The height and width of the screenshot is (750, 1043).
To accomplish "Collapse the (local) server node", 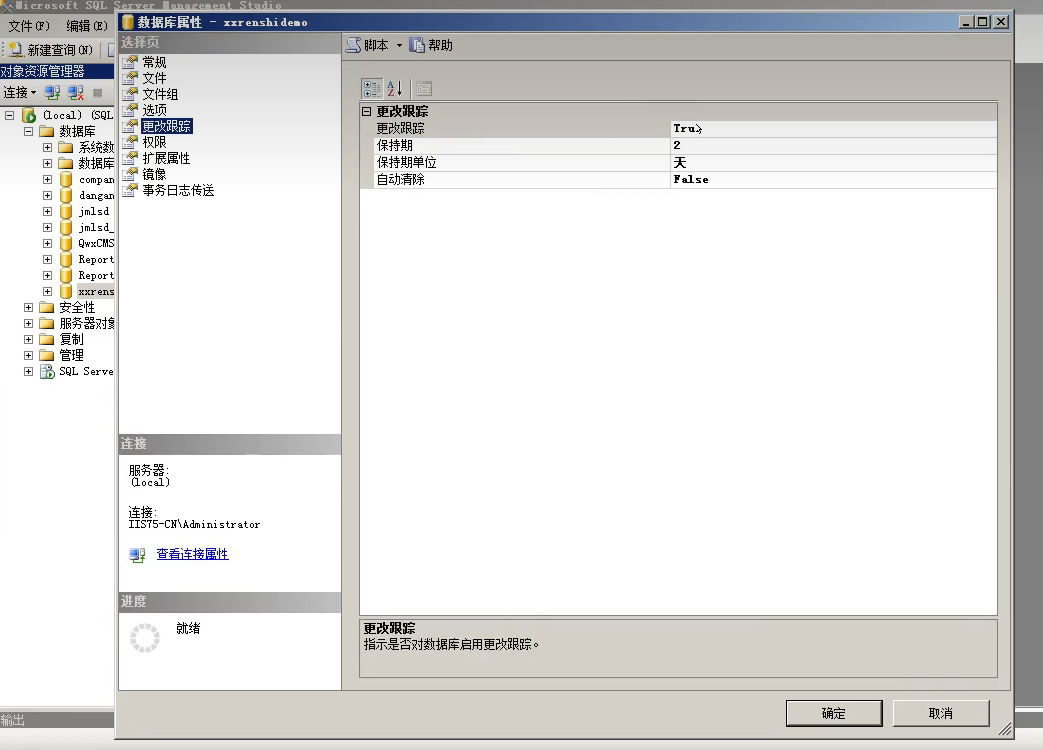I will point(9,115).
